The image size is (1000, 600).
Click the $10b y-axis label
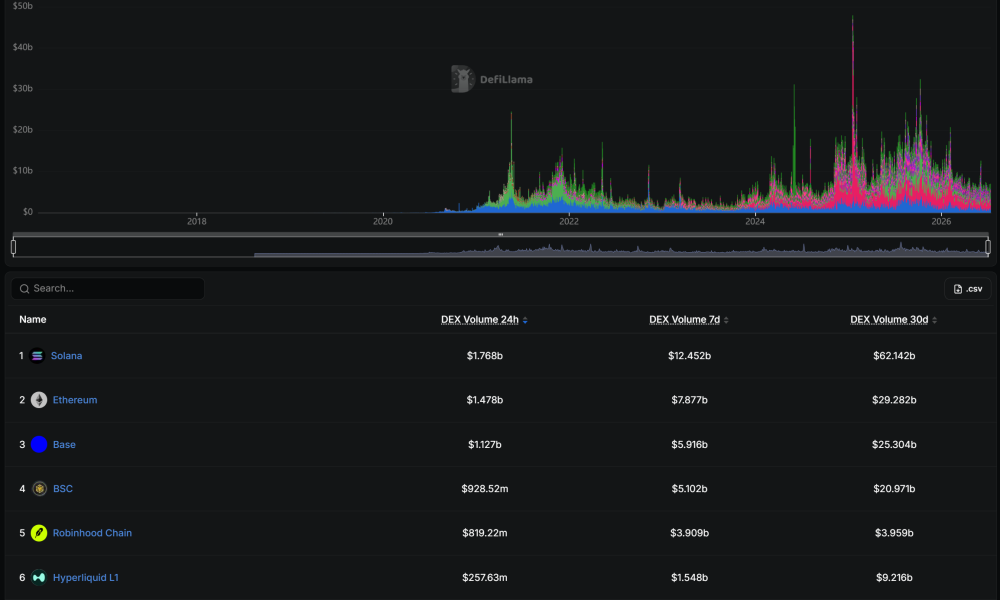tap(23, 171)
